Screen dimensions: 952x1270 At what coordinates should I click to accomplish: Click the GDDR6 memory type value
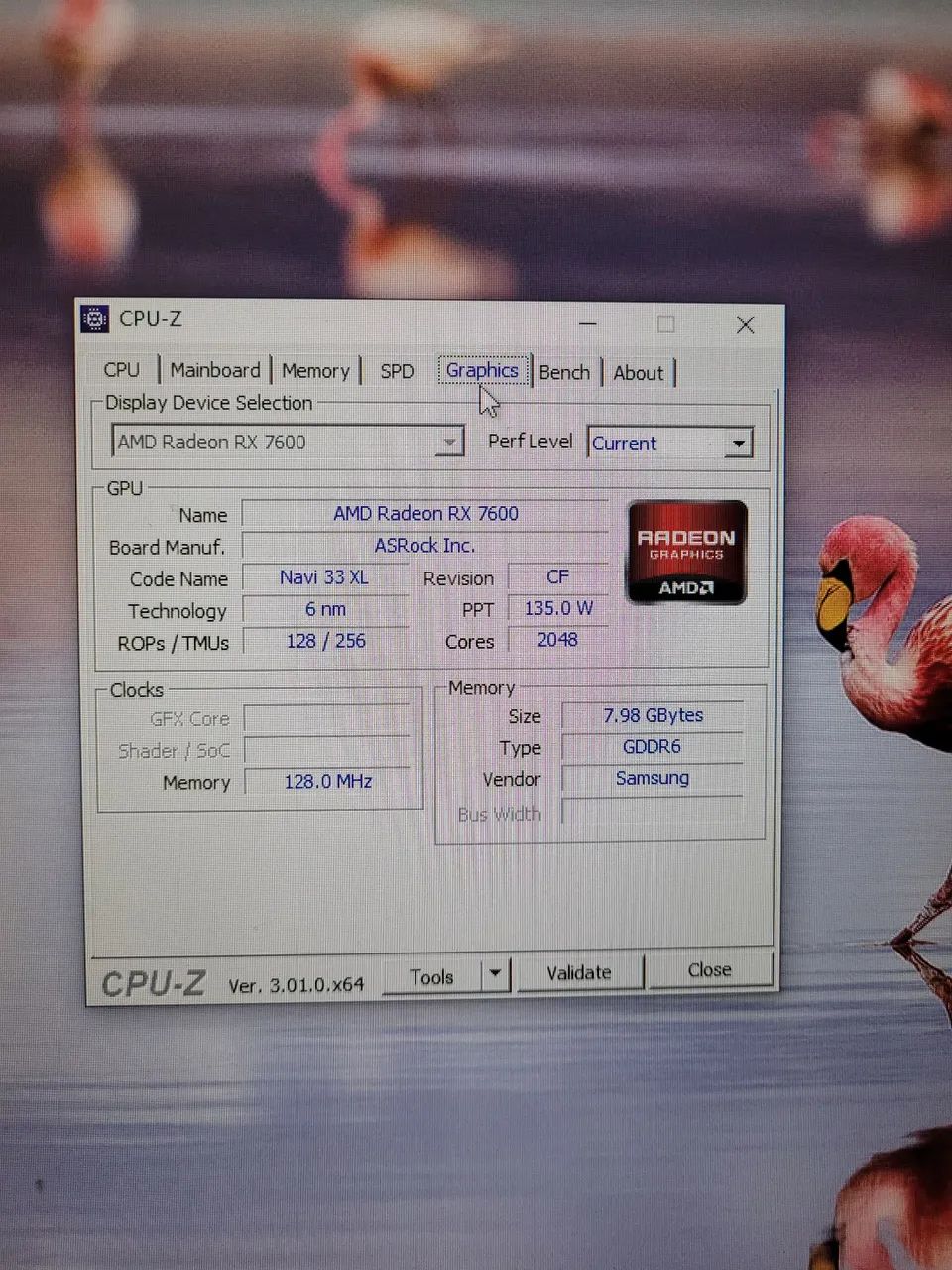click(x=652, y=747)
